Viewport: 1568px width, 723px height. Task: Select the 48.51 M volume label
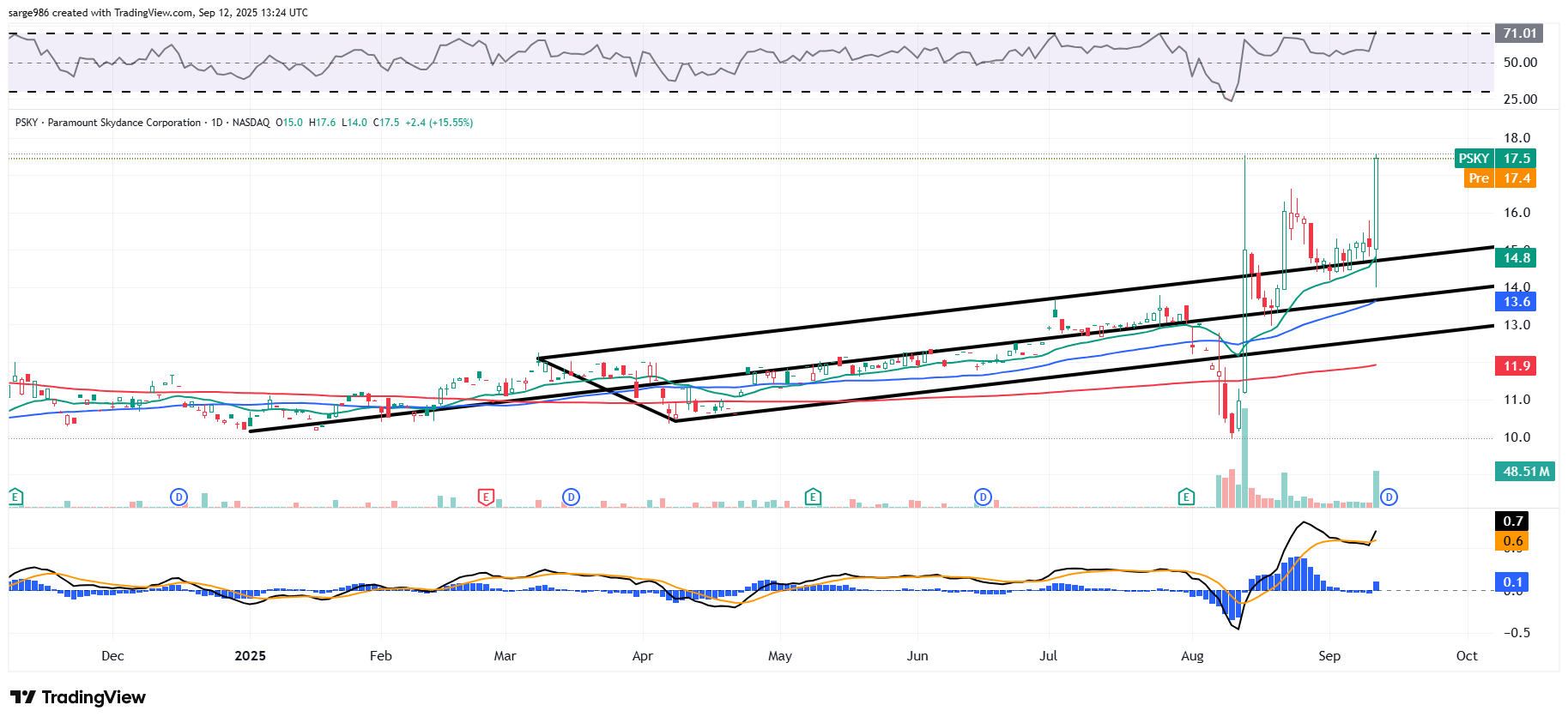click(x=1525, y=472)
